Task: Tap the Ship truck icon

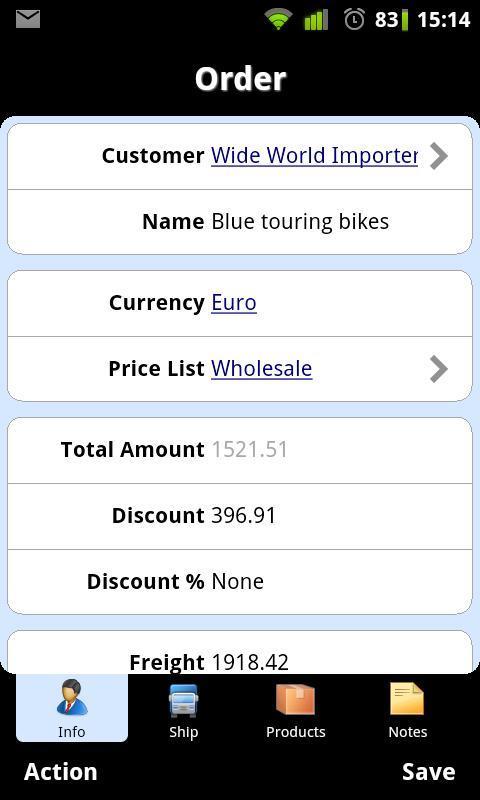Action: pyautogui.click(x=183, y=701)
